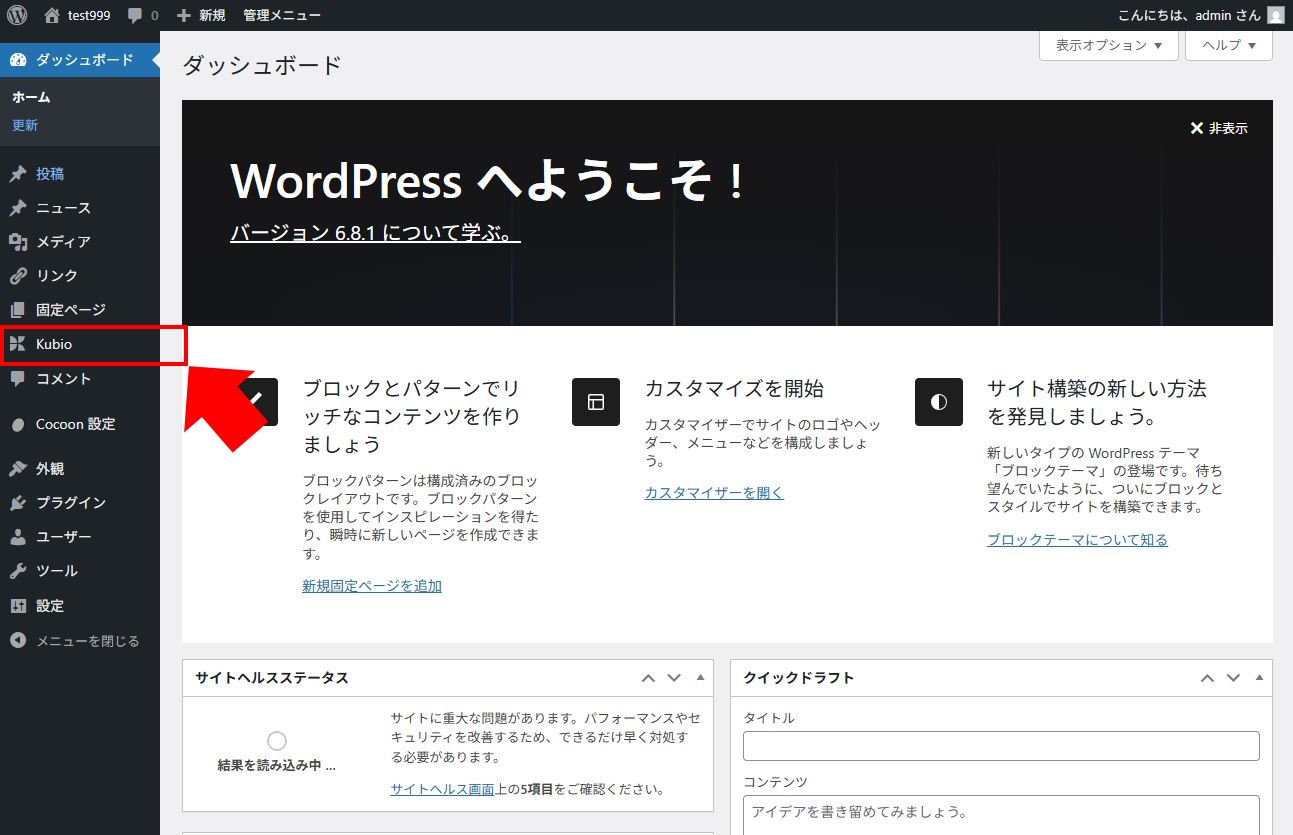Click the カスタマイズ layout square icon
The height and width of the screenshot is (835, 1293).
[596, 402]
